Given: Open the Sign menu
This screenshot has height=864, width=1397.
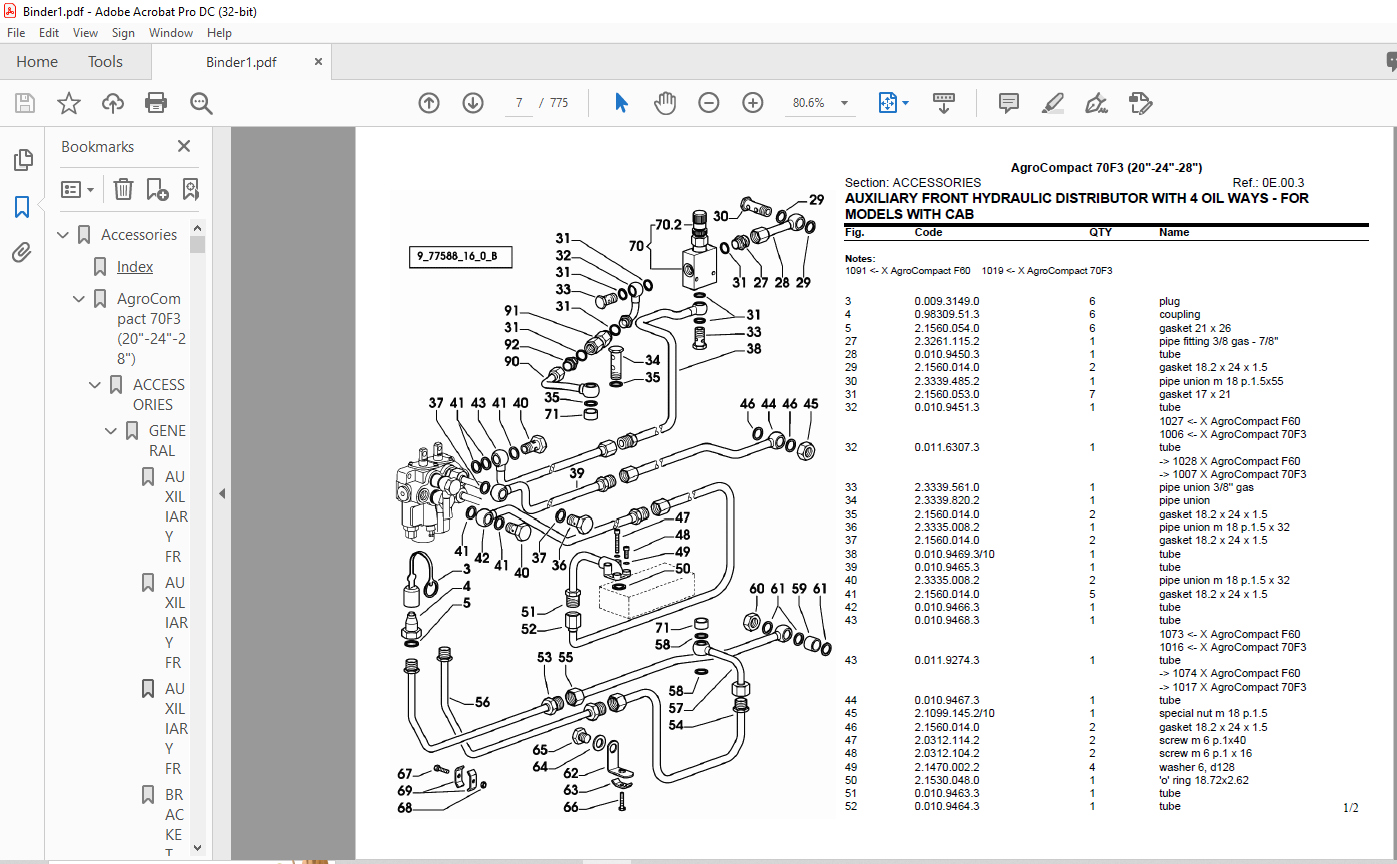Looking at the screenshot, I should [x=123, y=33].
